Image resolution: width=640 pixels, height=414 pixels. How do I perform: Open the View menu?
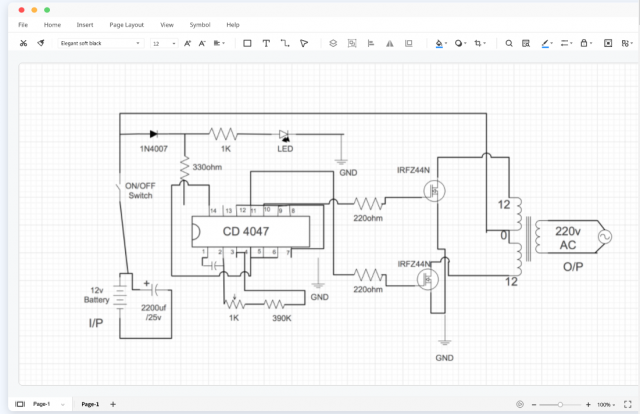coord(167,24)
